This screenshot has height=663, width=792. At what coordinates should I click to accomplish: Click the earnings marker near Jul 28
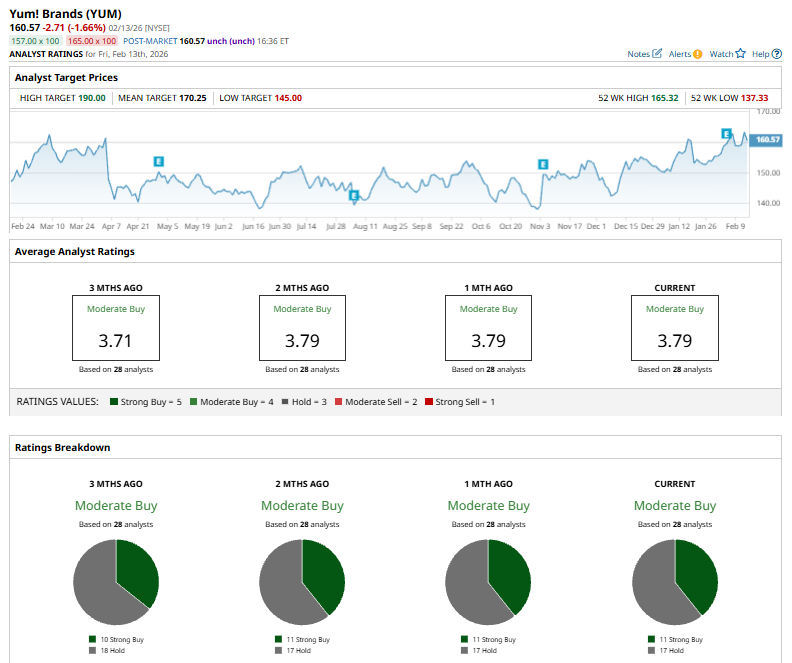353,196
